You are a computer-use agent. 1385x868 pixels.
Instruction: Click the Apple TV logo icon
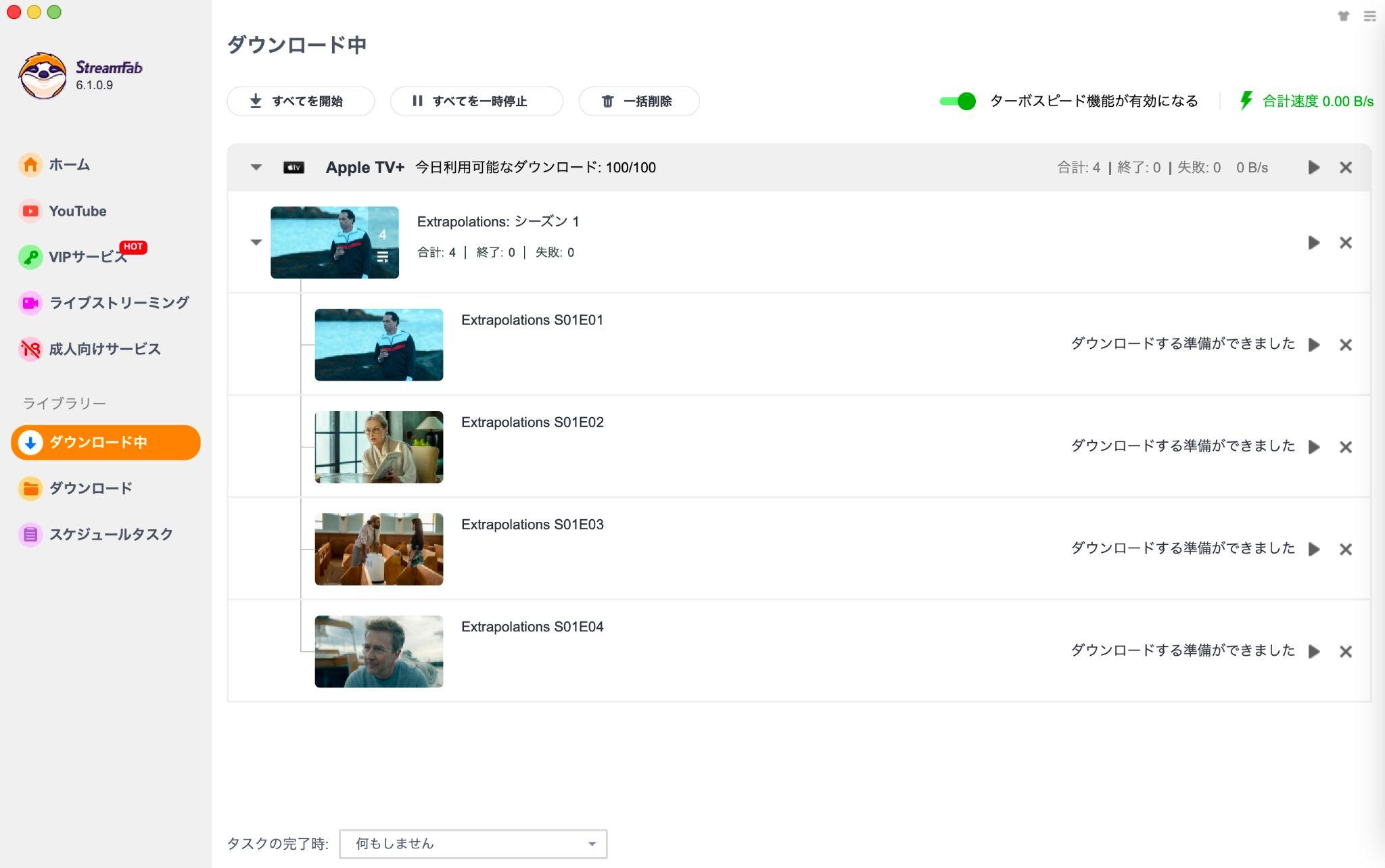294,168
